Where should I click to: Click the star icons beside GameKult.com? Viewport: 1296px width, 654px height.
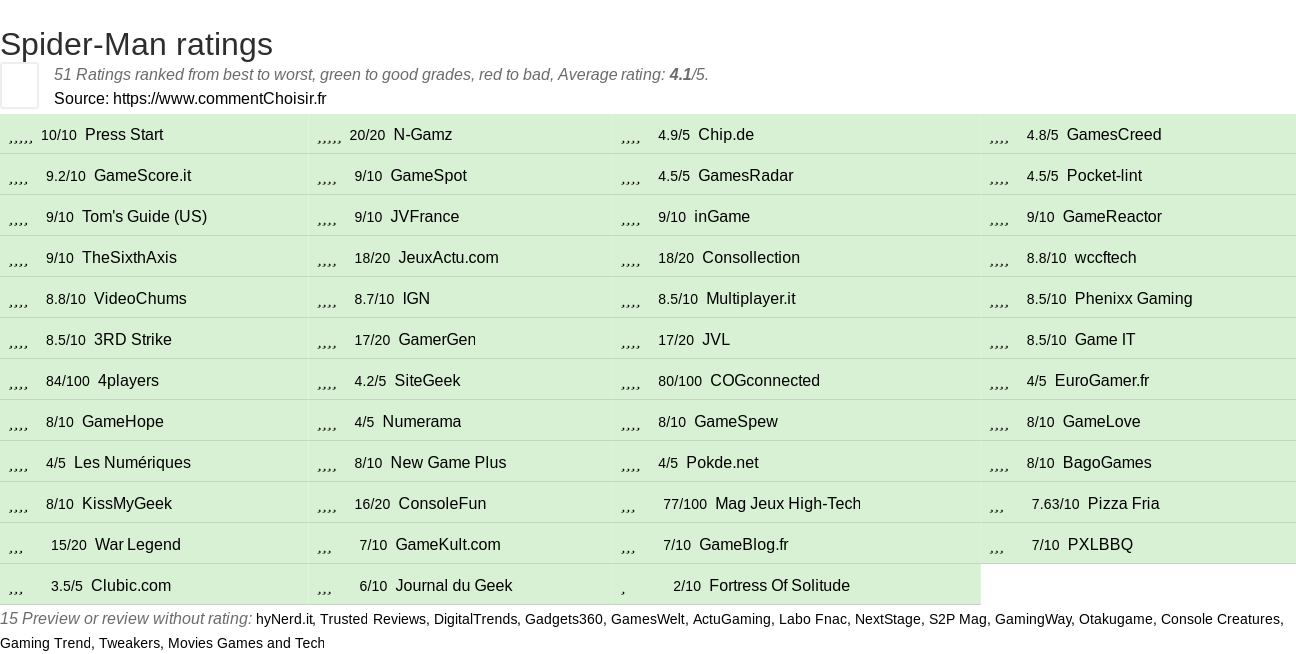tap(325, 547)
